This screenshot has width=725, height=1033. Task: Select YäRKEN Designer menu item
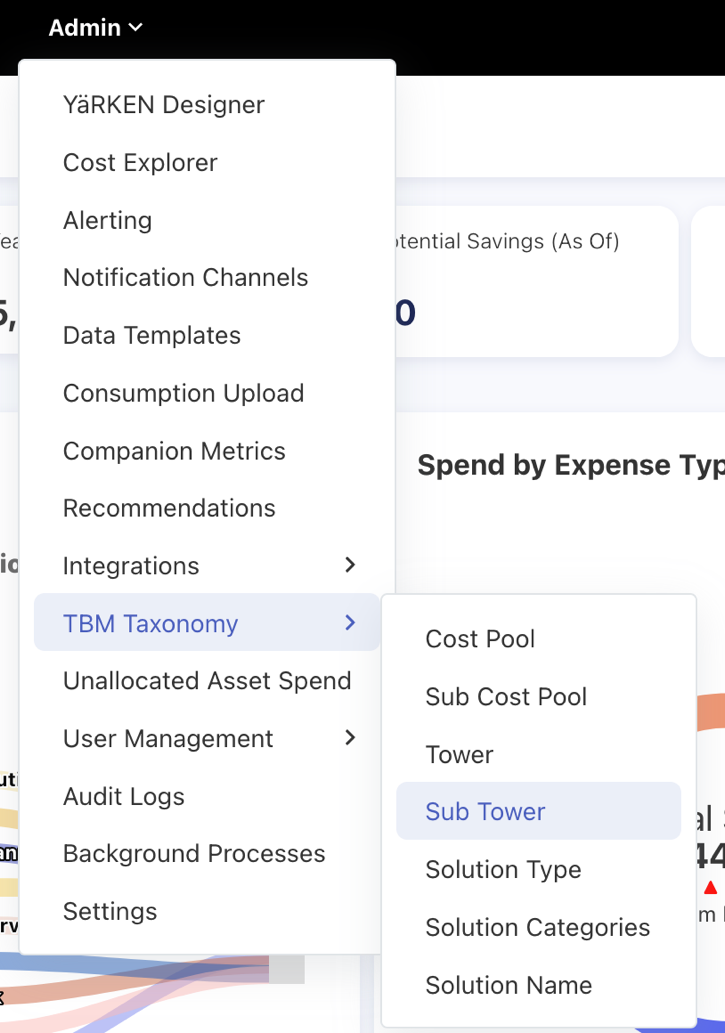pos(164,105)
